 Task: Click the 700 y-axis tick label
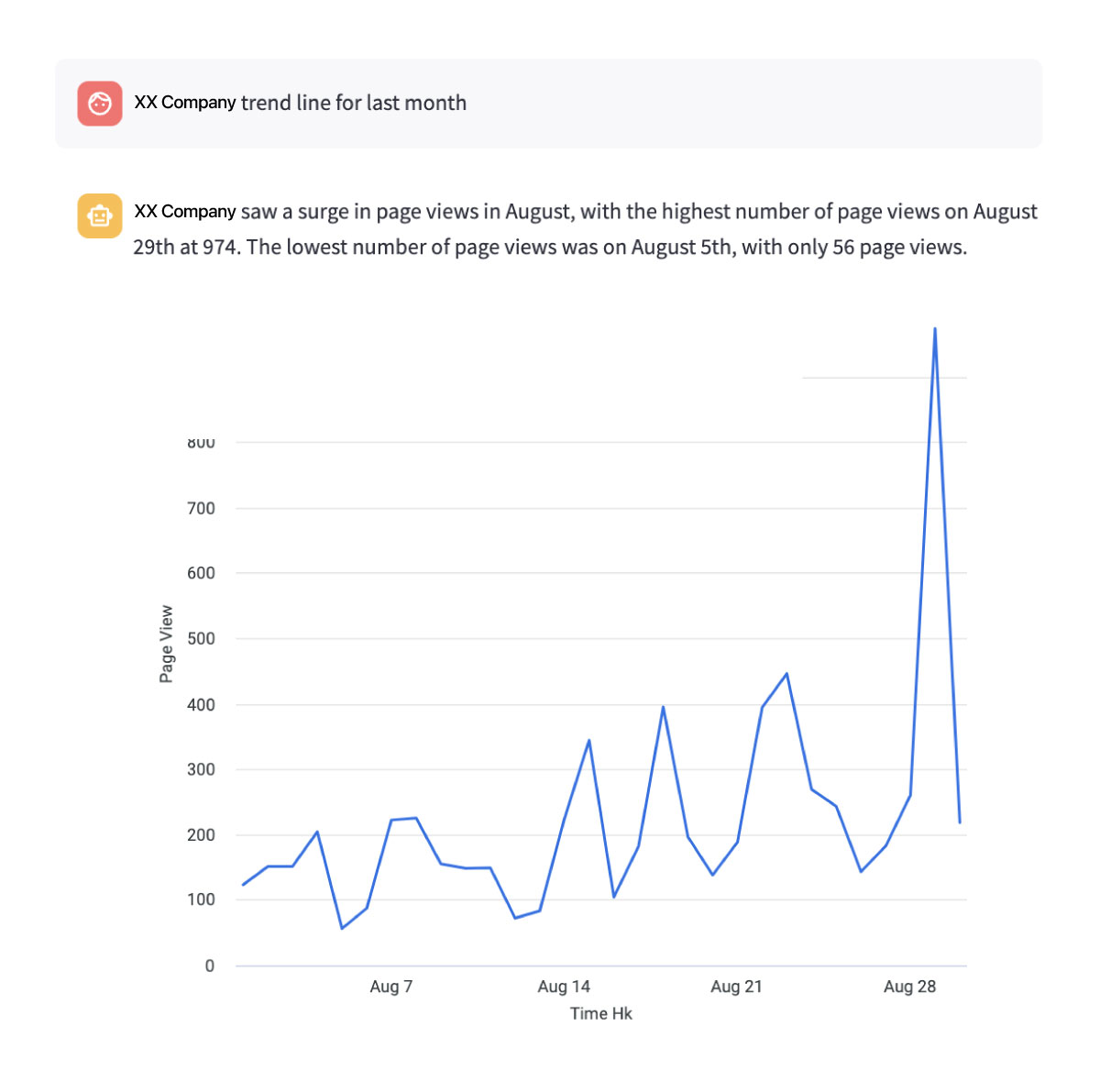click(x=201, y=508)
